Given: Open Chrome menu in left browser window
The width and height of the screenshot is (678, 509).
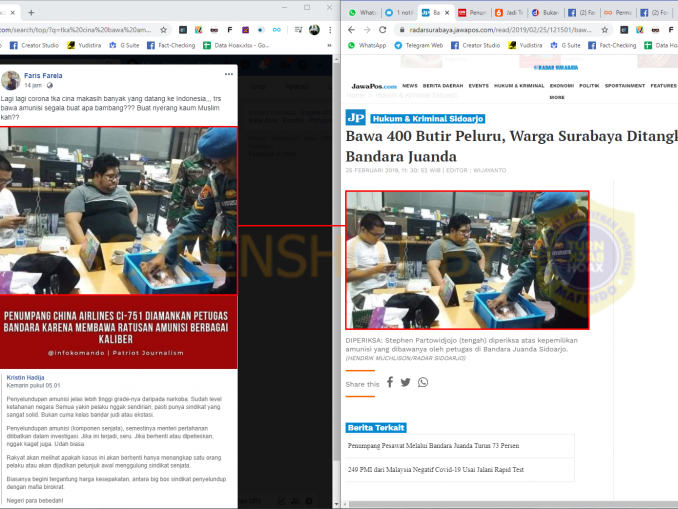Looking at the screenshot, I should click(x=330, y=30).
